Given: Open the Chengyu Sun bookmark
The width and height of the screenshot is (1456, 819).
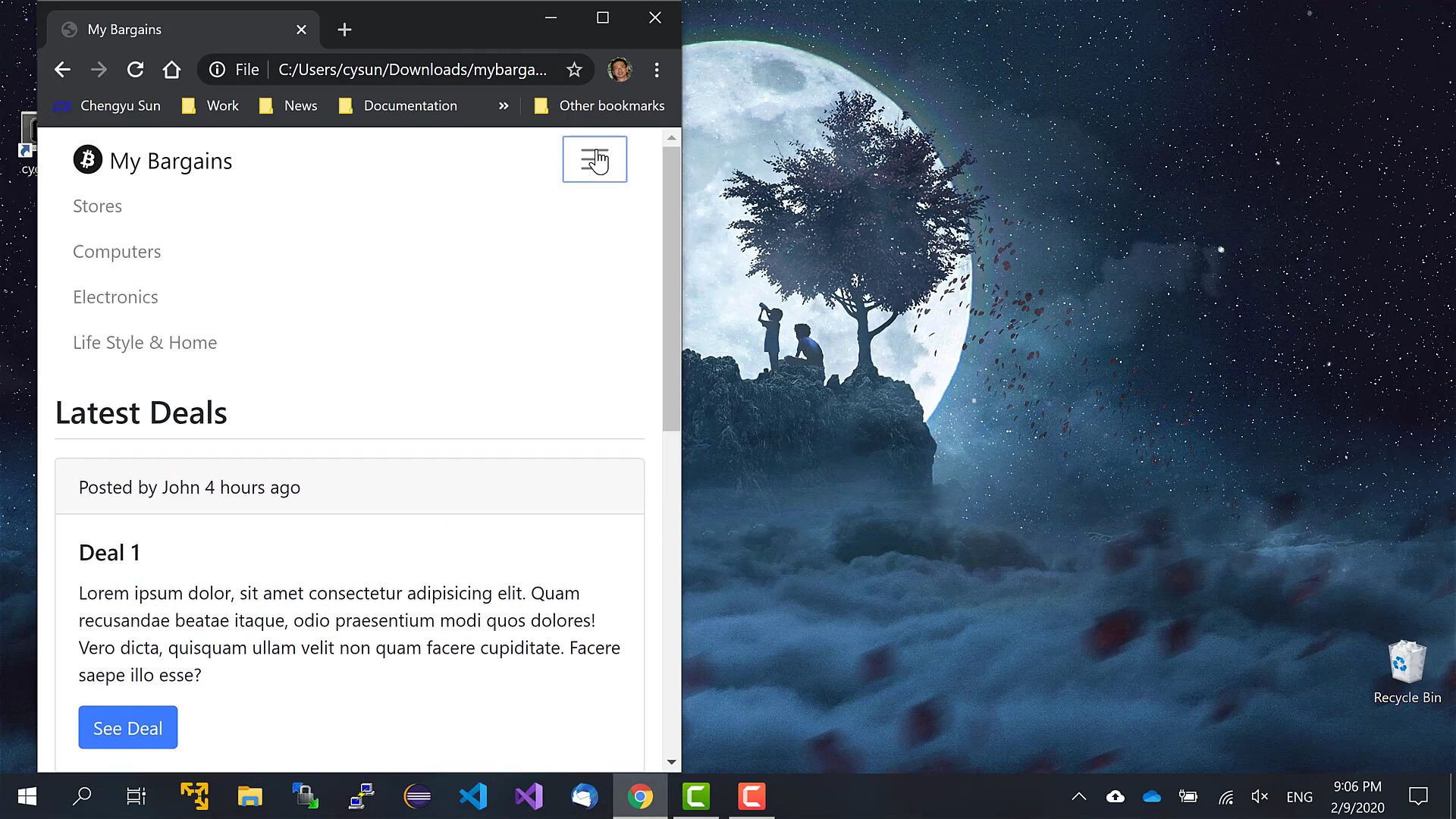Looking at the screenshot, I should (x=107, y=106).
